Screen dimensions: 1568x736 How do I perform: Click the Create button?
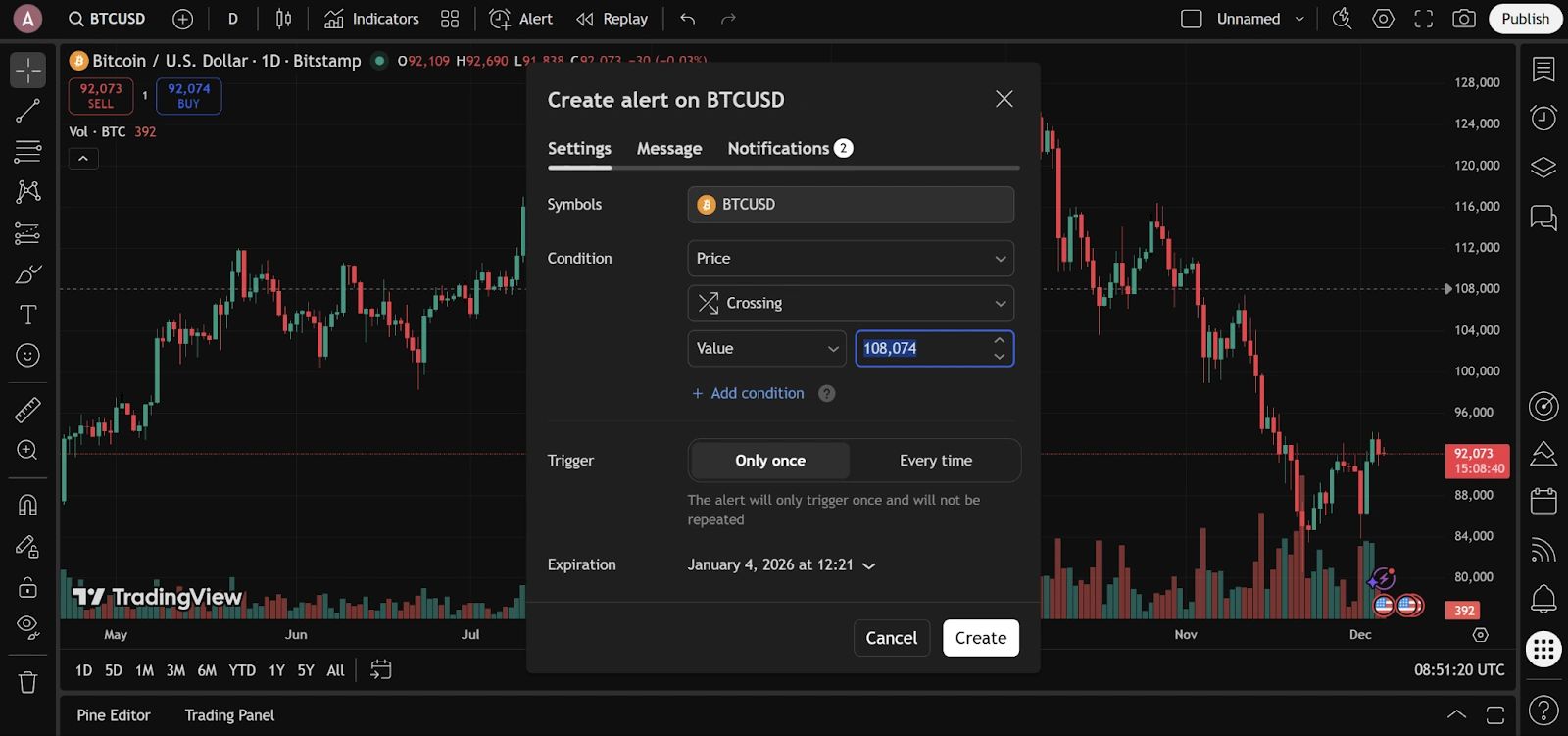[980, 638]
